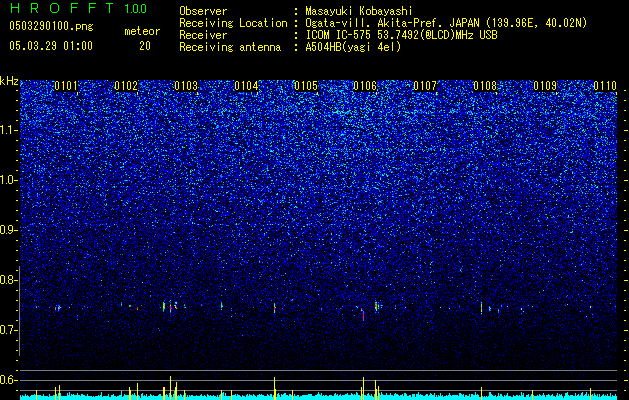Click the 0.8 kHz axis label

(8, 280)
